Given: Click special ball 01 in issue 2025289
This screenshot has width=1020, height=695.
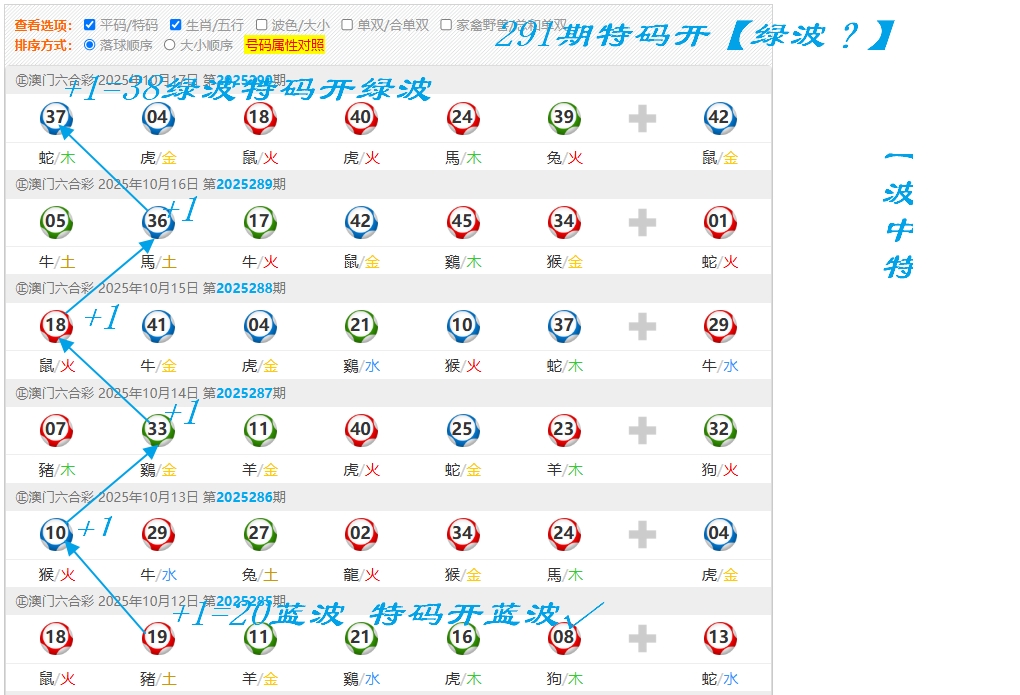Looking at the screenshot, I should point(719,222).
